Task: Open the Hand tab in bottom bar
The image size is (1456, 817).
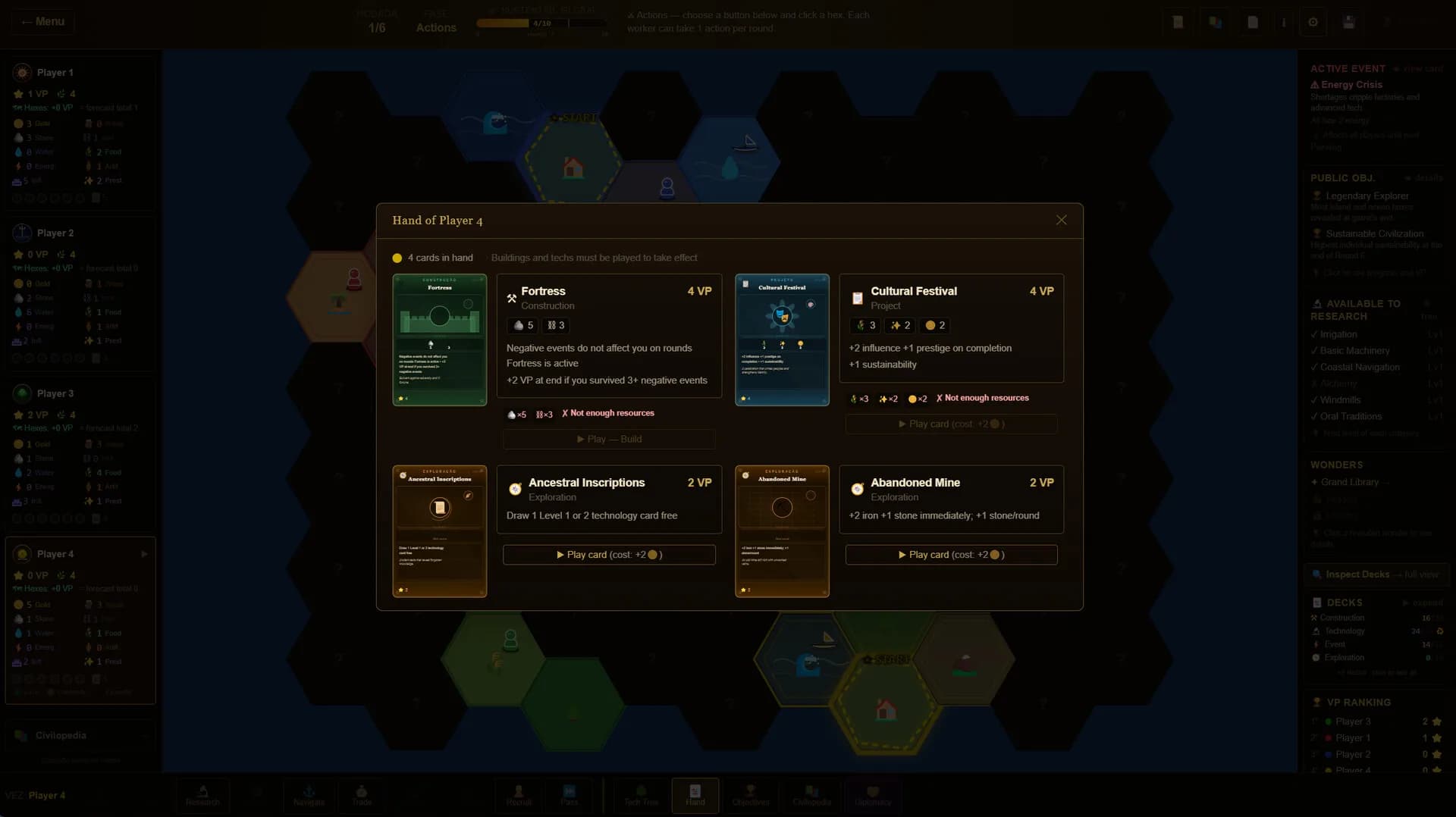Action: [695, 795]
